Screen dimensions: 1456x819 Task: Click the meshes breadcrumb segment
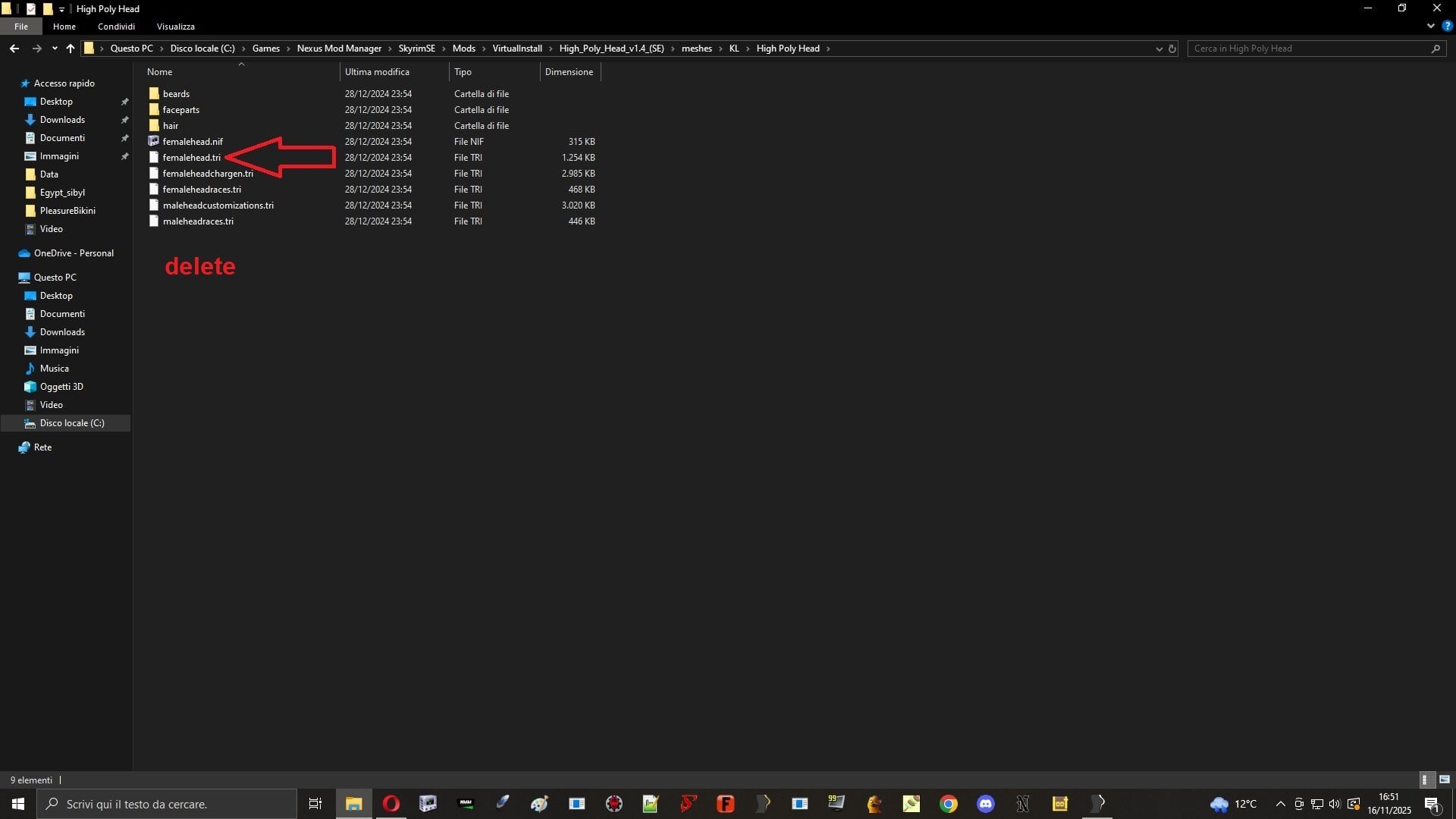click(x=696, y=49)
